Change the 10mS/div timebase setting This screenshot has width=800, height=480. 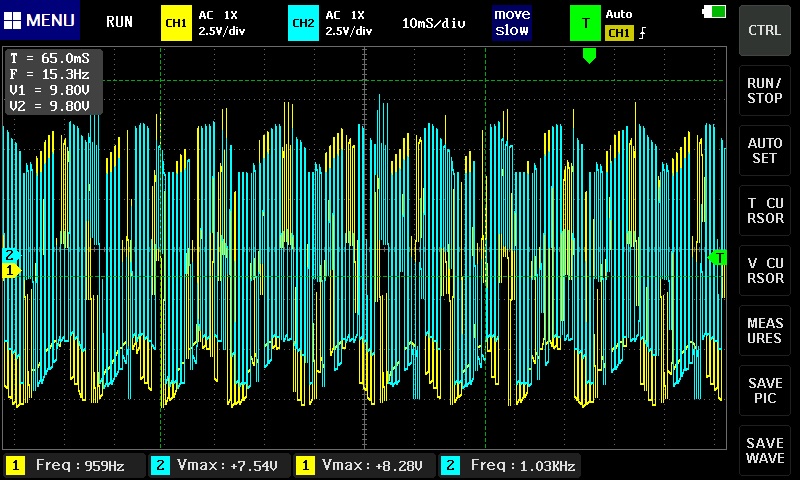434,22
